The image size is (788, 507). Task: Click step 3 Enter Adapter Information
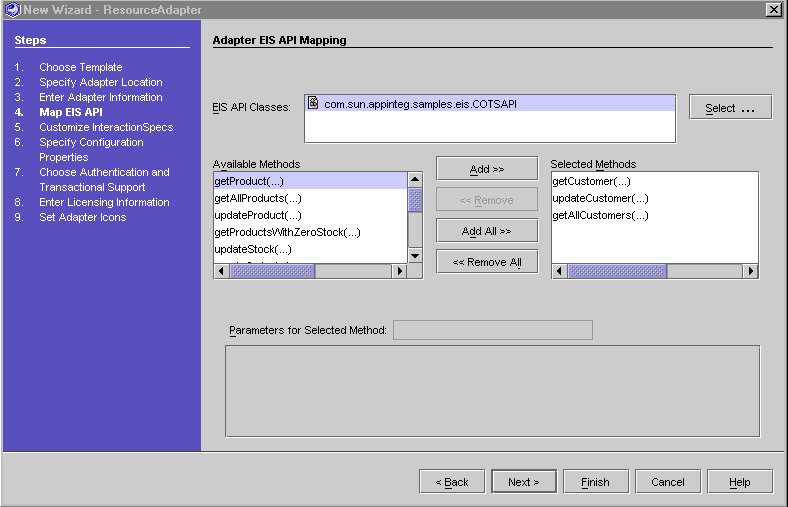click(101, 97)
